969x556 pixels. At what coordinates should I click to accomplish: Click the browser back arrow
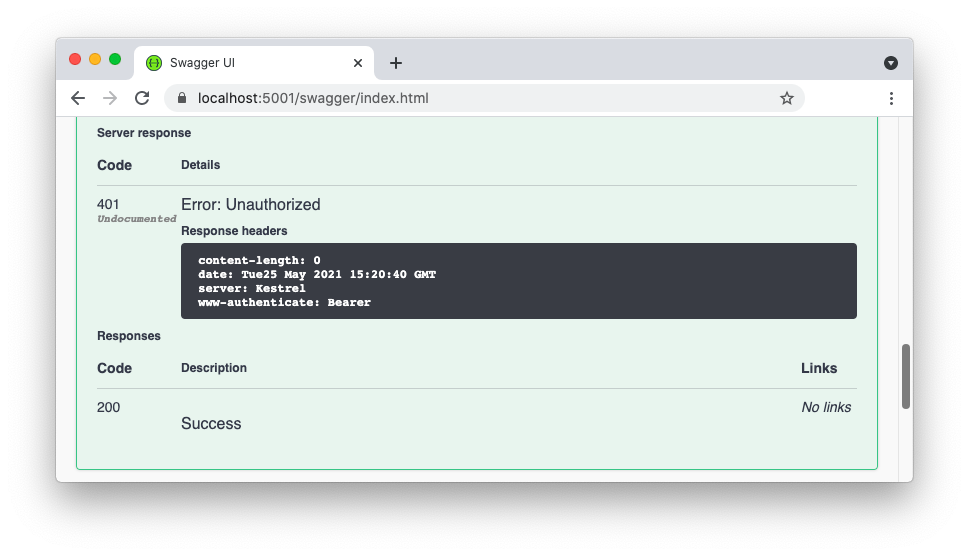click(78, 98)
